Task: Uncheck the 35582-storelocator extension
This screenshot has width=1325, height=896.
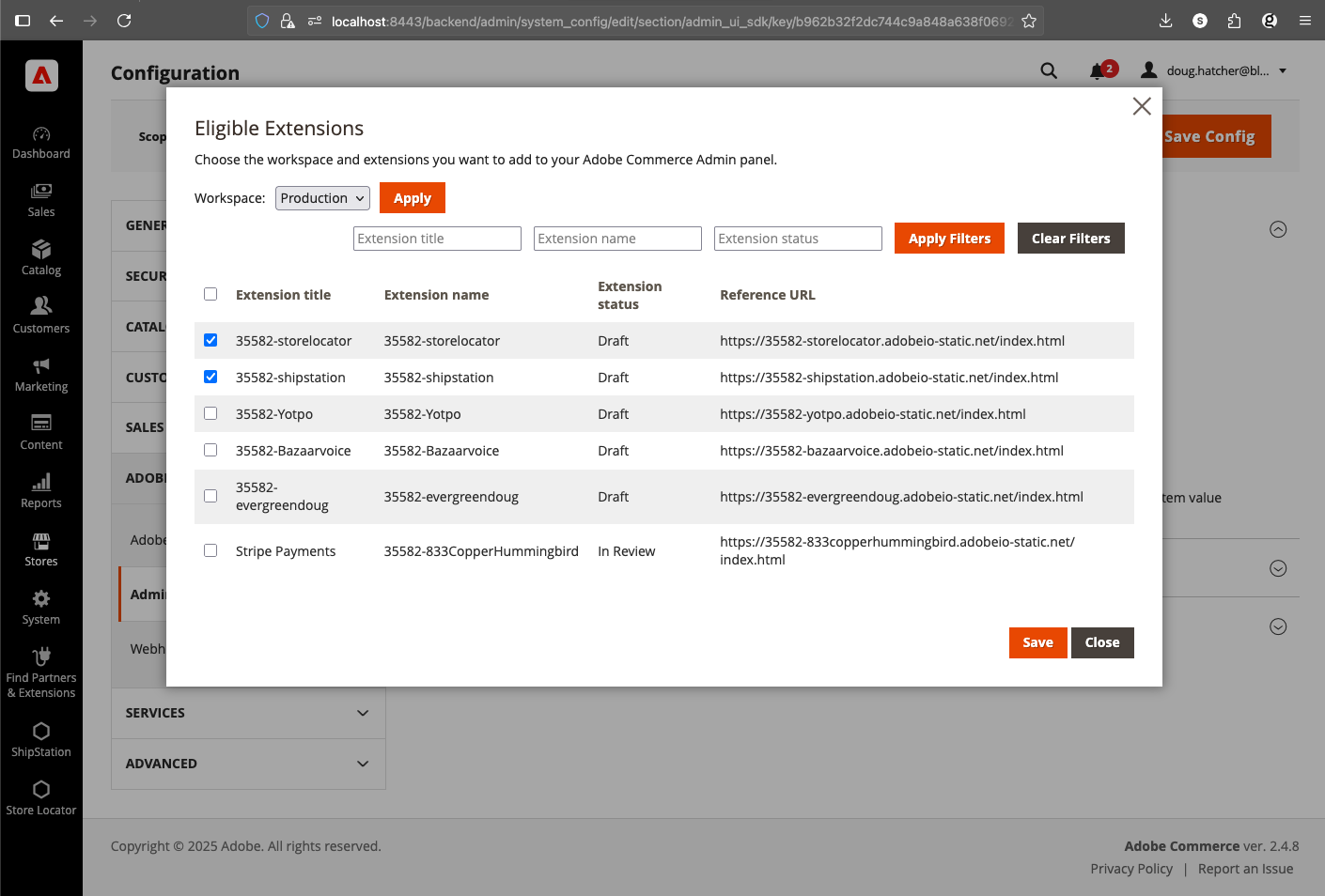Action: (x=210, y=340)
